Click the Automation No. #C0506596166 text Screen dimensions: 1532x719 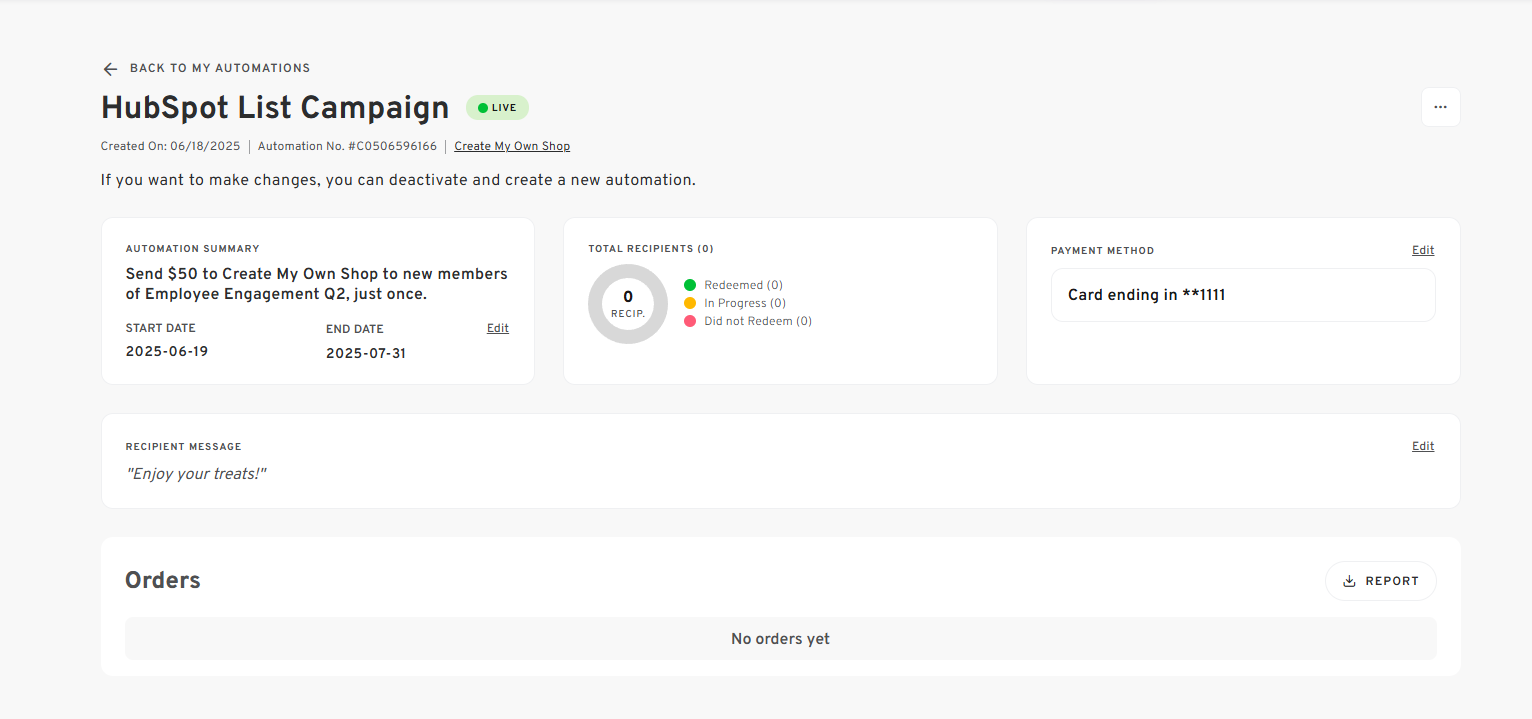pyautogui.click(x=347, y=146)
